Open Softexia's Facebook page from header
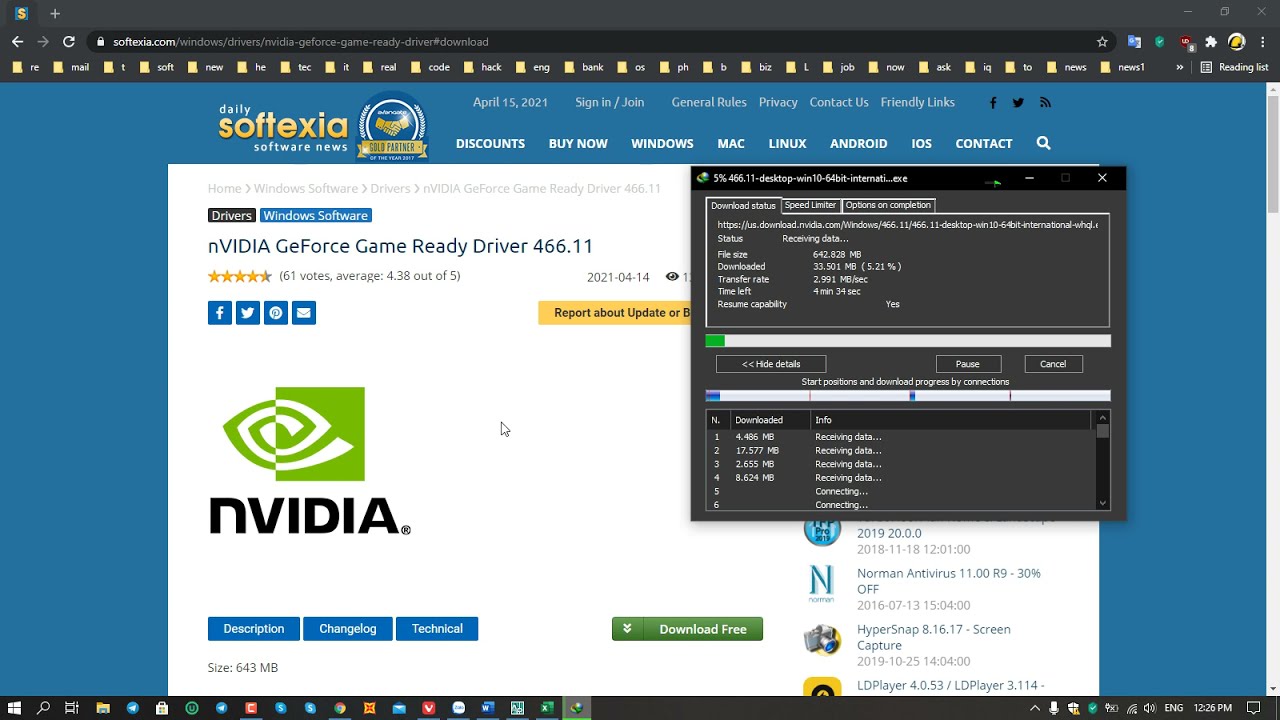Screen dimensions: 1280x720 coord(993,102)
